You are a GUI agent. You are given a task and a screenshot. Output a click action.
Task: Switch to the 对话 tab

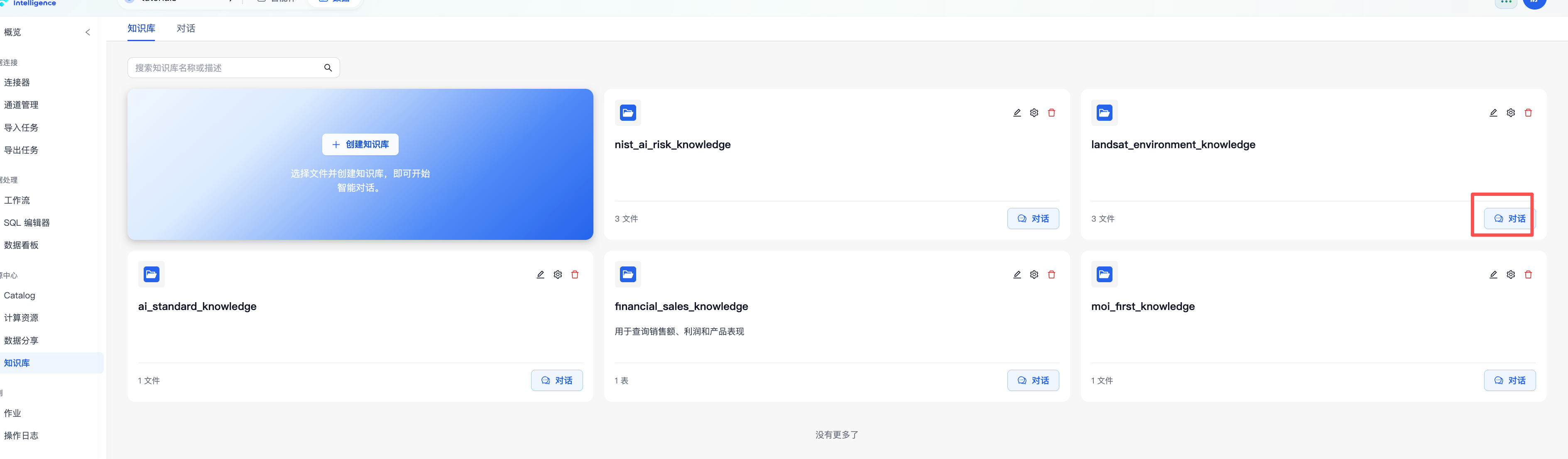point(186,29)
